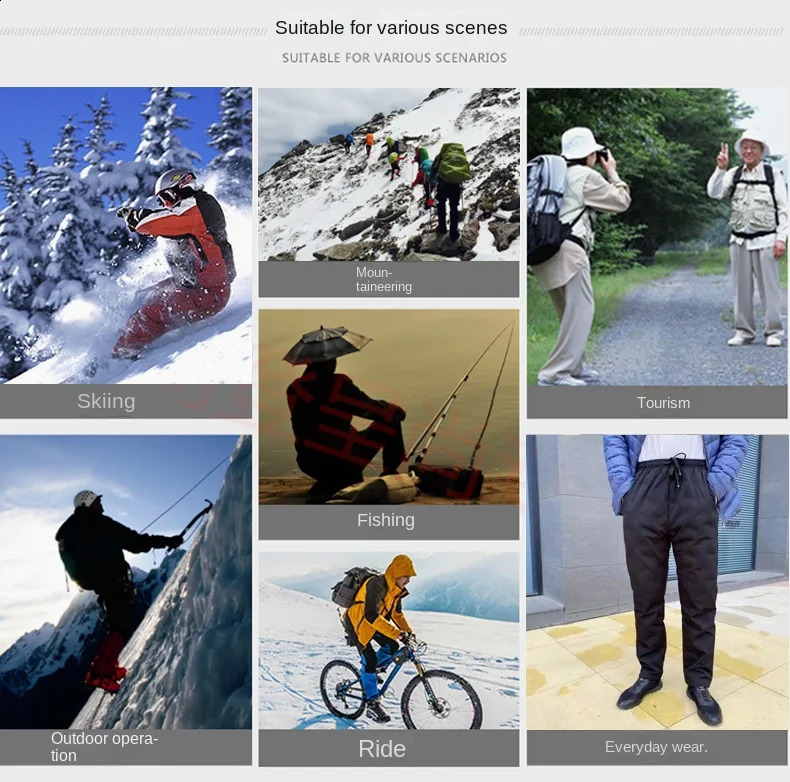
Task: Click the green backpack on the mountaineer
Action: click(452, 163)
